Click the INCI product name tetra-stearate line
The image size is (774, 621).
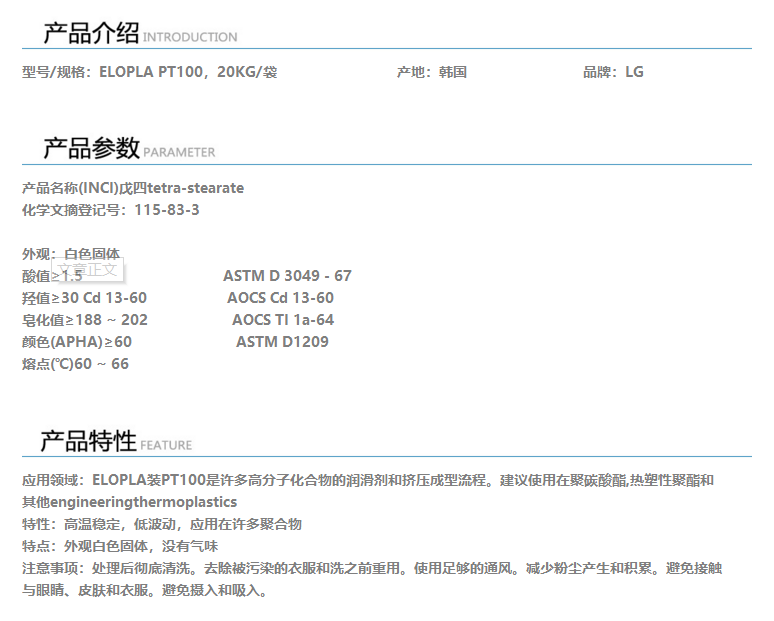(x=133, y=188)
